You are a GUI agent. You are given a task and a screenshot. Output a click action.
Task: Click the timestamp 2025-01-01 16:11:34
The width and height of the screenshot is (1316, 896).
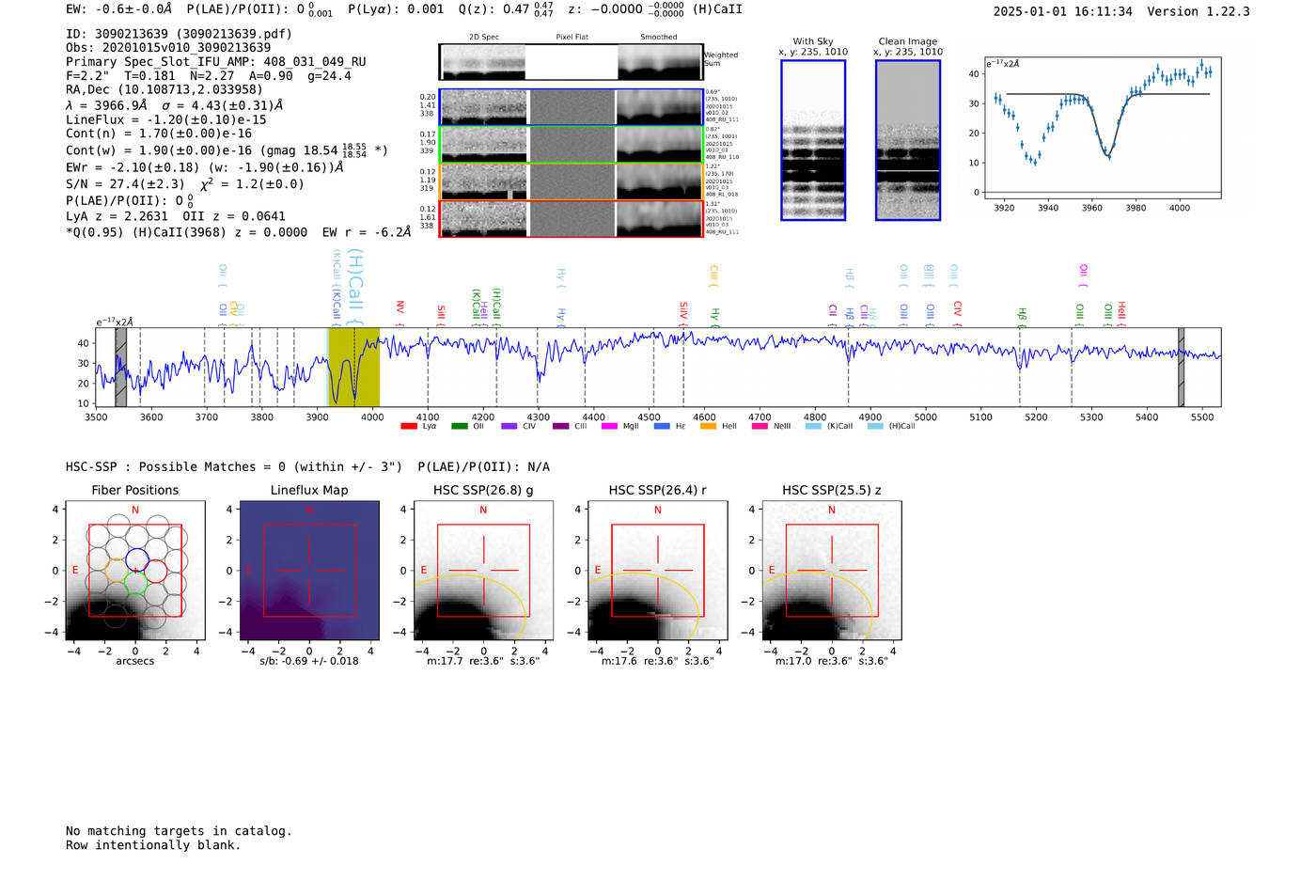pyautogui.click(x=1062, y=11)
